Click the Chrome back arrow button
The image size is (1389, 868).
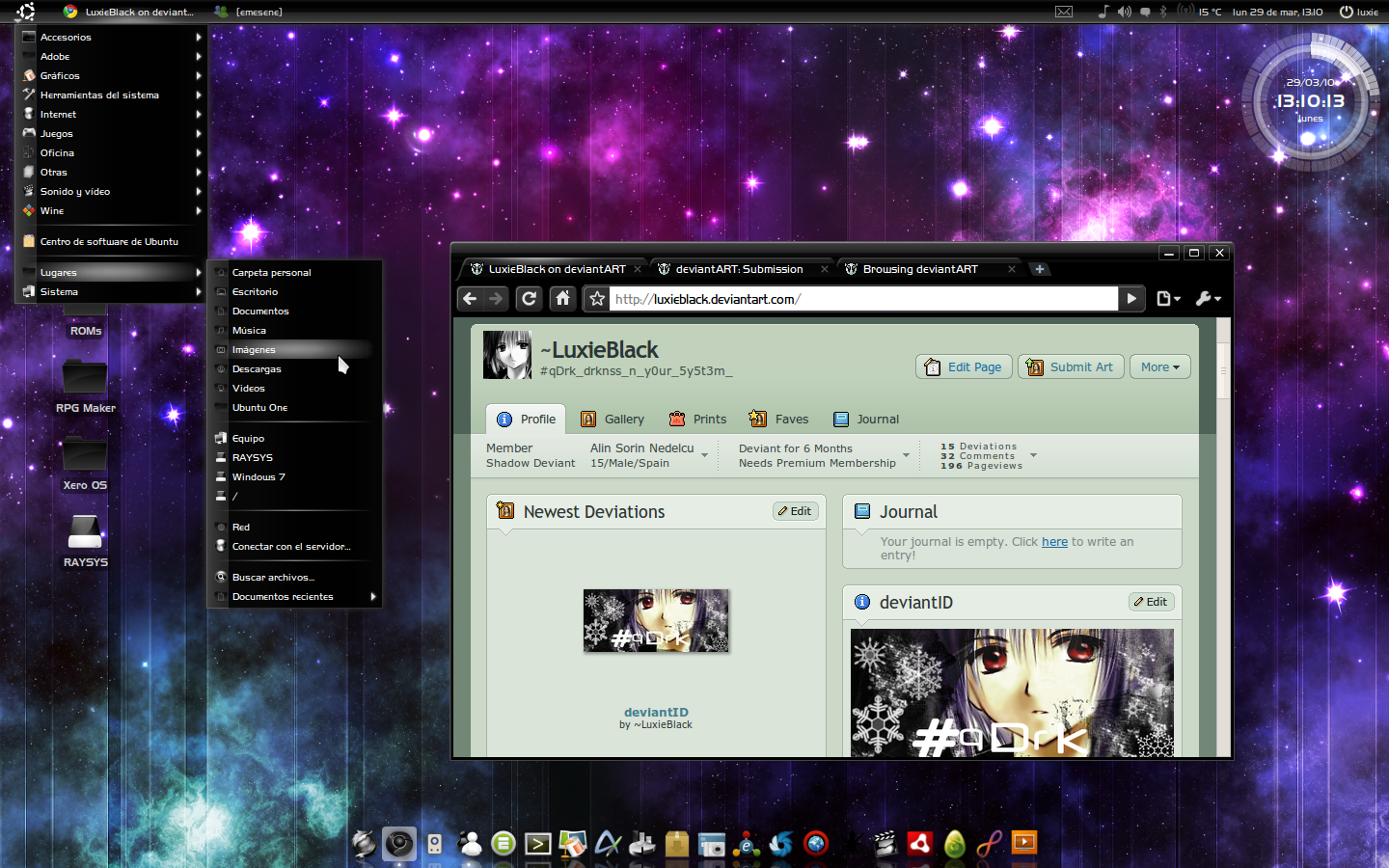(470, 299)
